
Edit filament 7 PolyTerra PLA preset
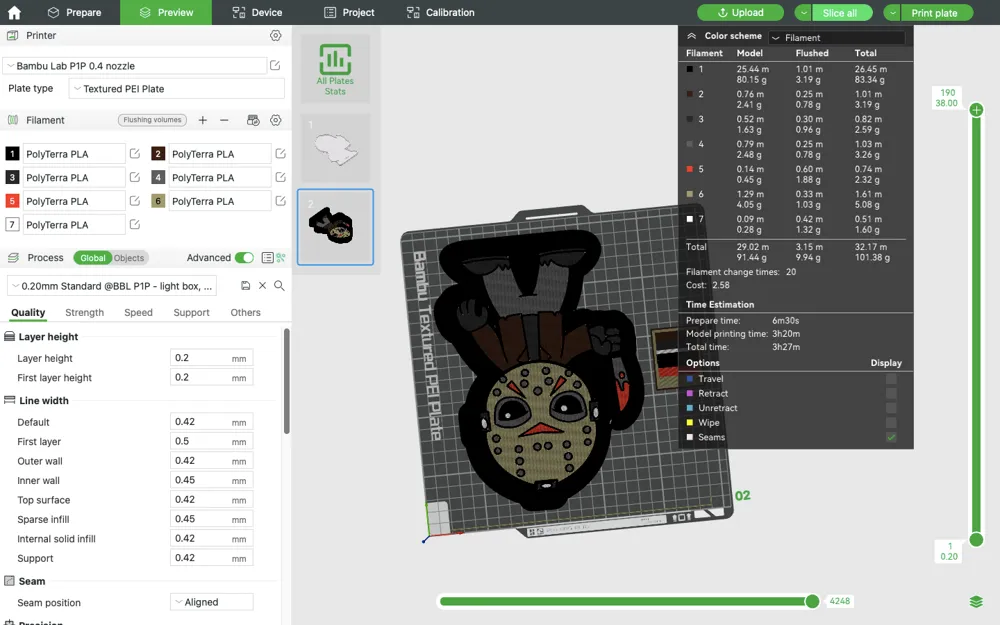(135, 224)
